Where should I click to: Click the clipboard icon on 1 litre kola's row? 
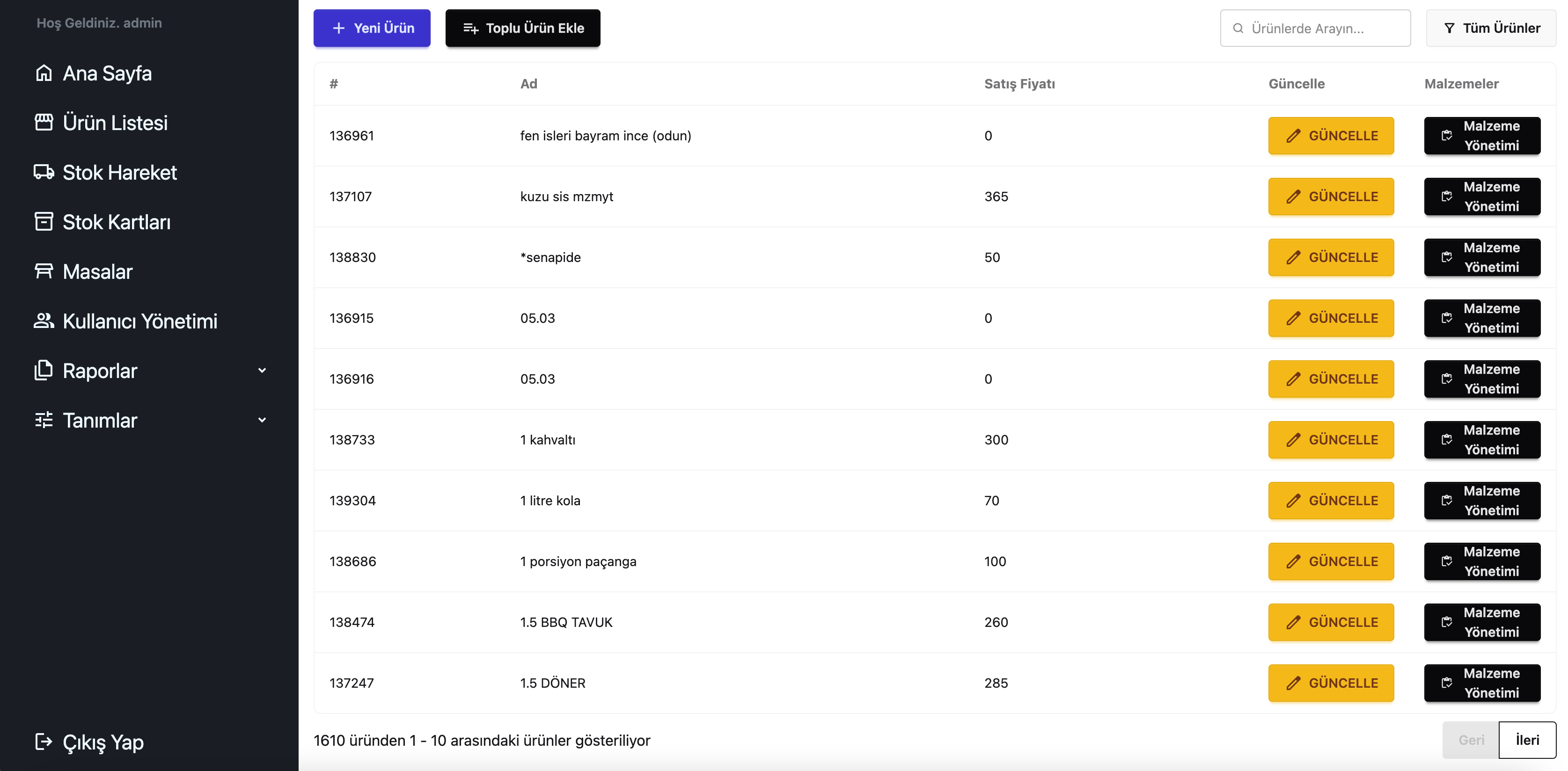point(1447,500)
